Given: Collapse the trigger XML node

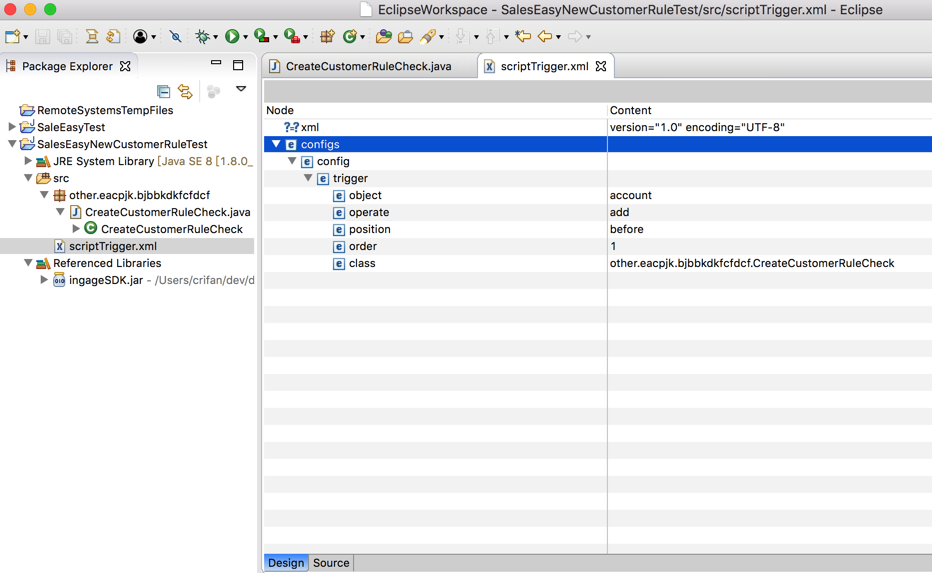Looking at the screenshot, I should coord(308,178).
